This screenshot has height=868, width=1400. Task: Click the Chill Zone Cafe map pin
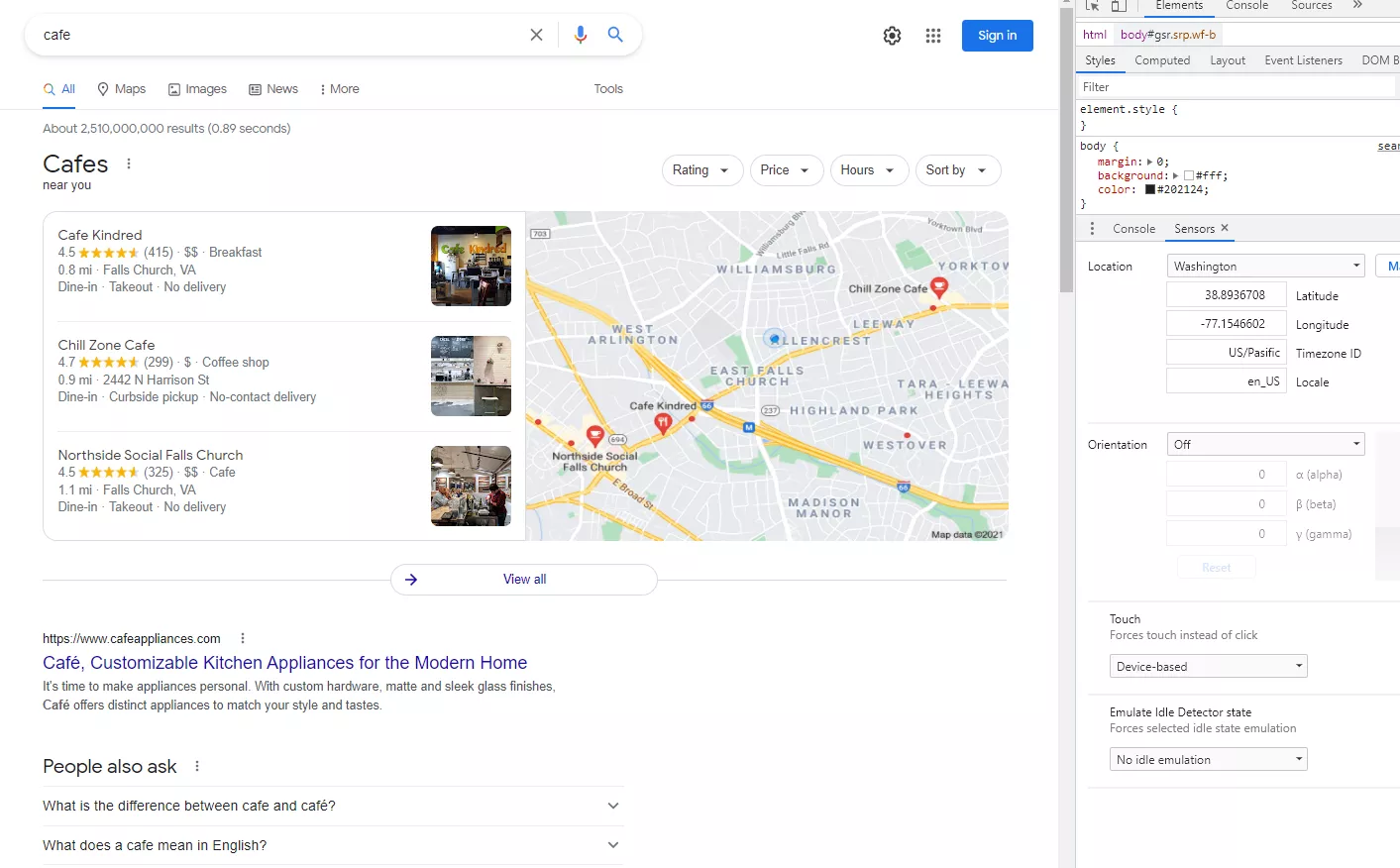point(939,287)
